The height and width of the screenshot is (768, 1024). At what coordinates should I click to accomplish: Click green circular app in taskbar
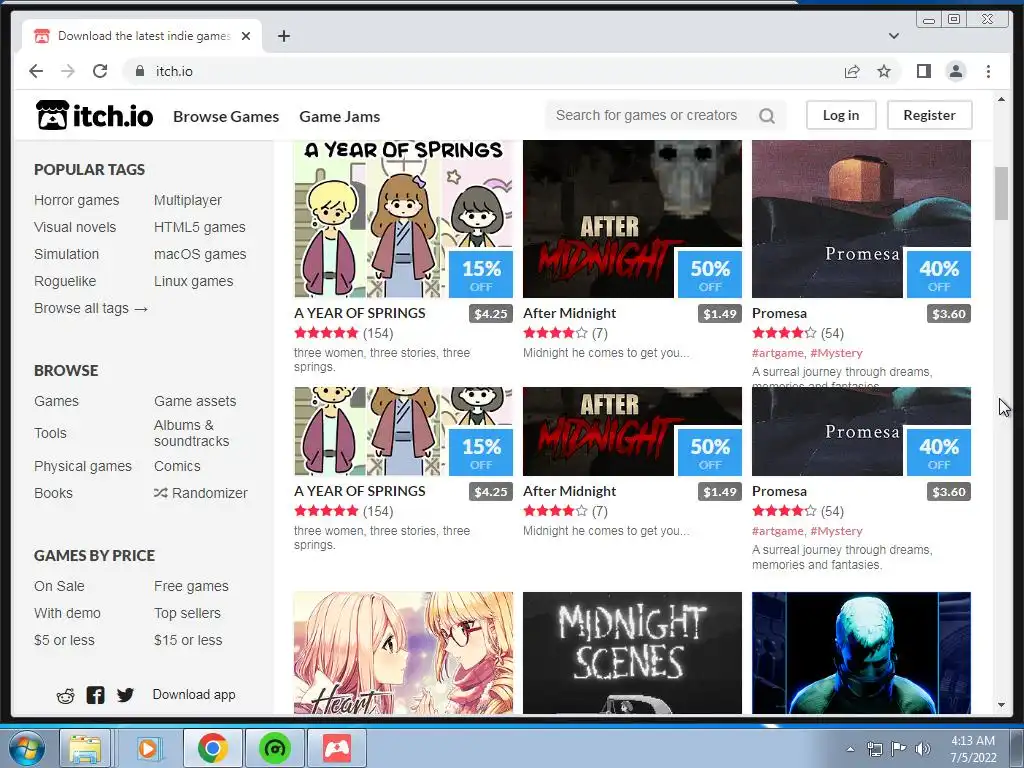pos(274,748)
